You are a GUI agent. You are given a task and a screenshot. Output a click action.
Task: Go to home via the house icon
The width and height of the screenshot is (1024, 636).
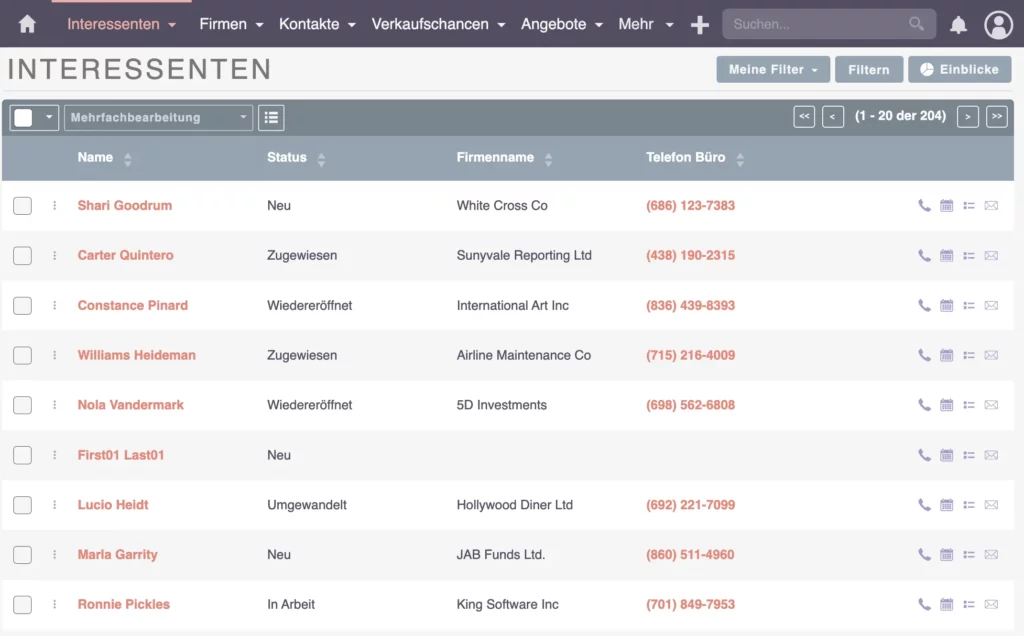coord(27,24)
